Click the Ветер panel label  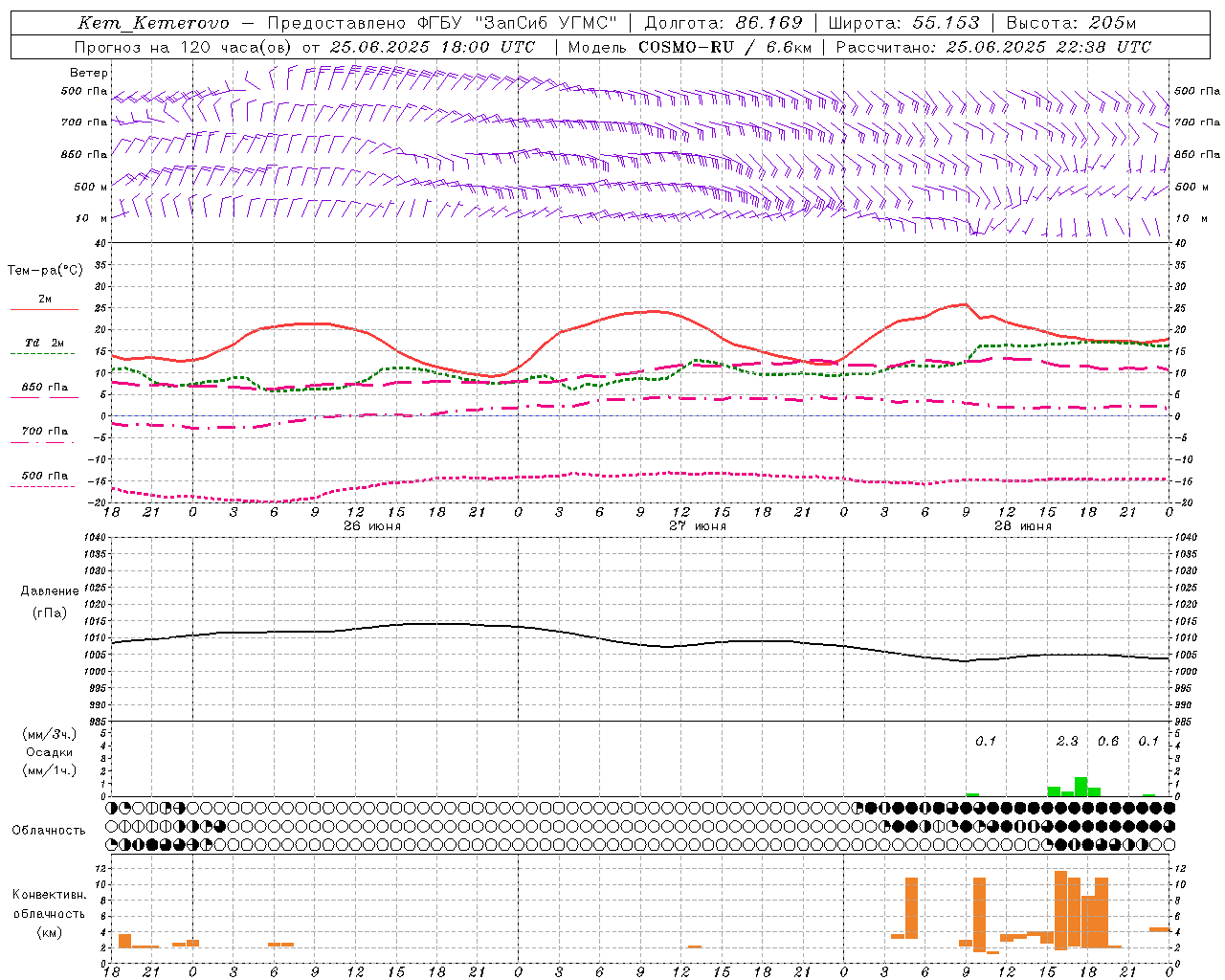(89, 73)
